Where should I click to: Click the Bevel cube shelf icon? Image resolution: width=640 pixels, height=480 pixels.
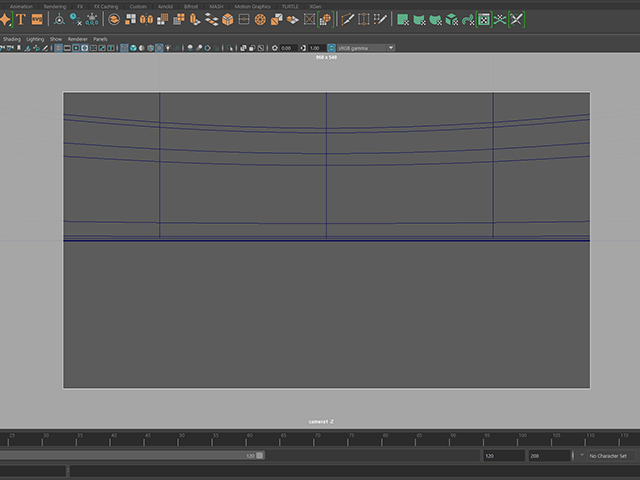tap(228, 19)
